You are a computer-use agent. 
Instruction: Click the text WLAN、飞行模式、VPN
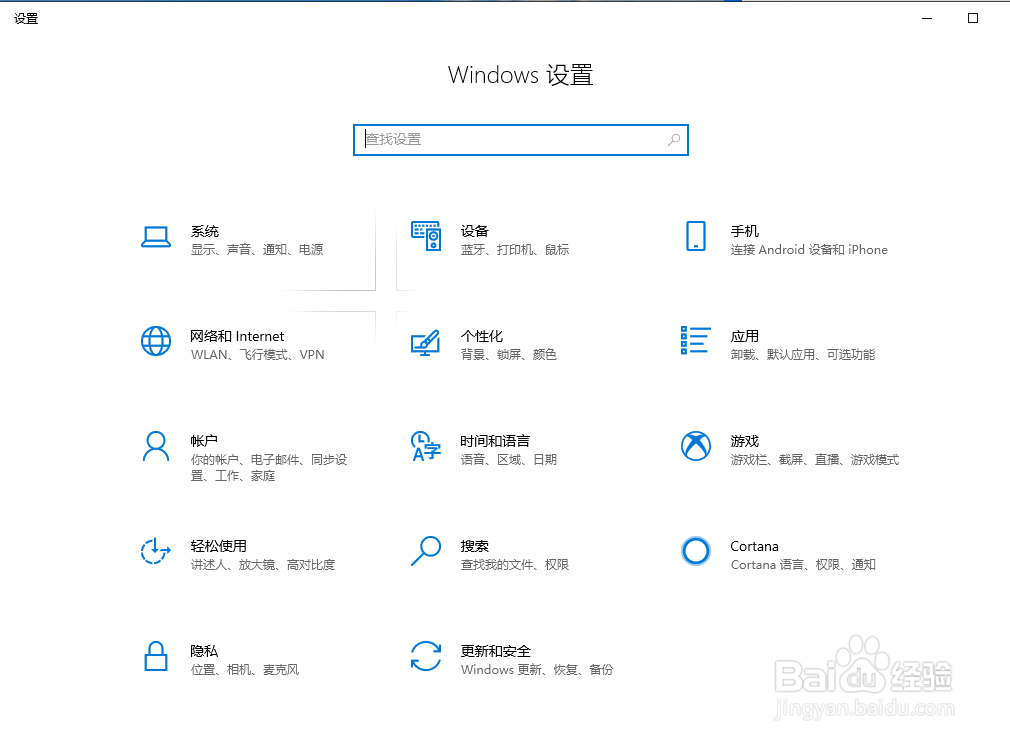click(258, 354)
